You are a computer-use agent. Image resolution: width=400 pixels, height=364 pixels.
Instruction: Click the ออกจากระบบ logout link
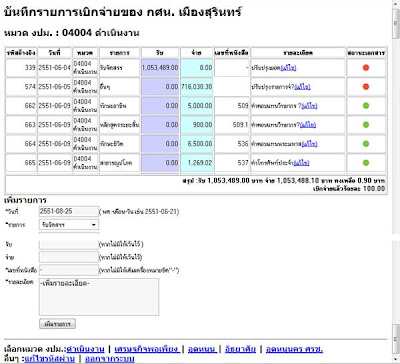[x=110, y=359]
